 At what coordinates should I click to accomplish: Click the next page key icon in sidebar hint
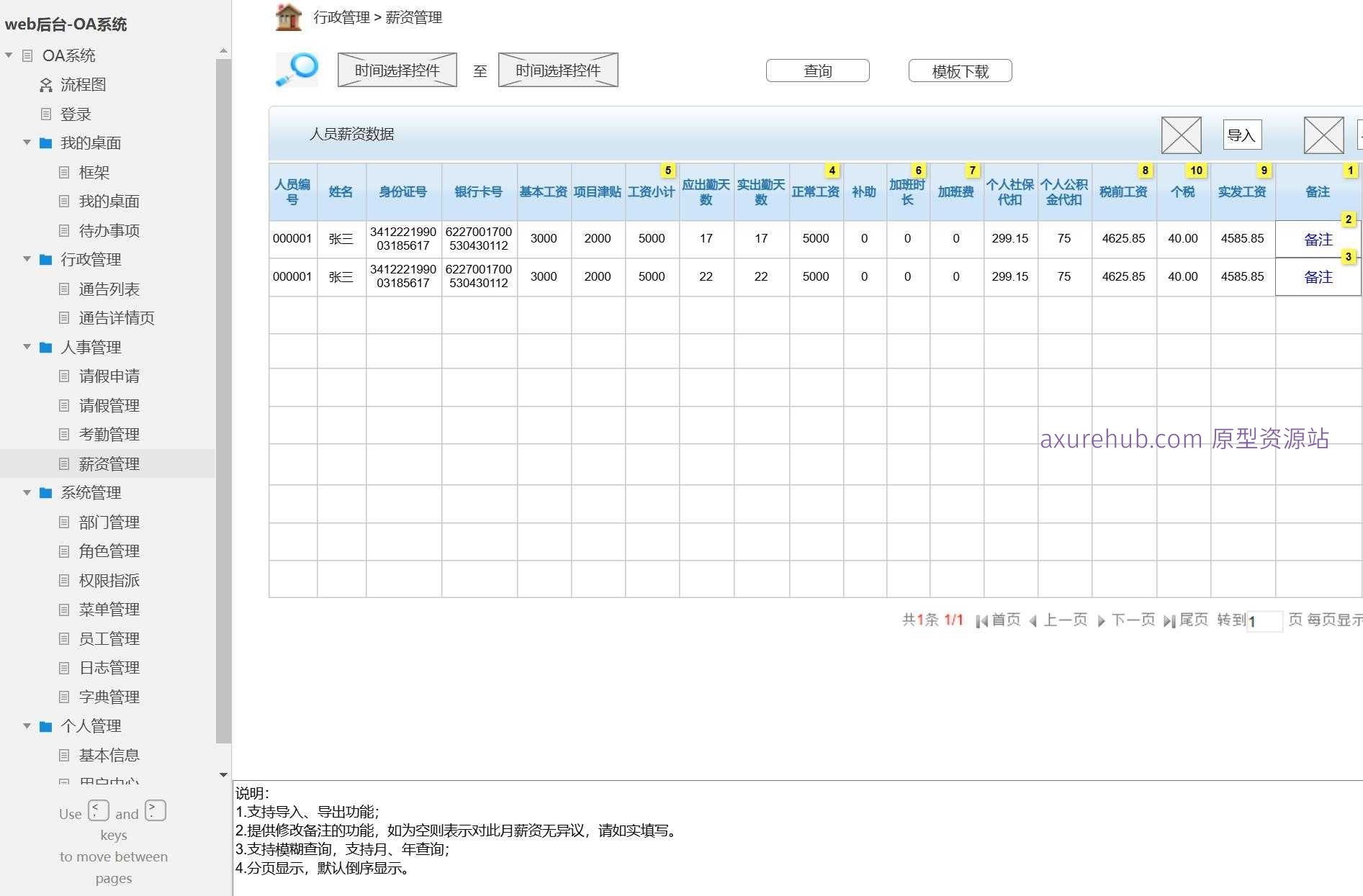(156, 810)
